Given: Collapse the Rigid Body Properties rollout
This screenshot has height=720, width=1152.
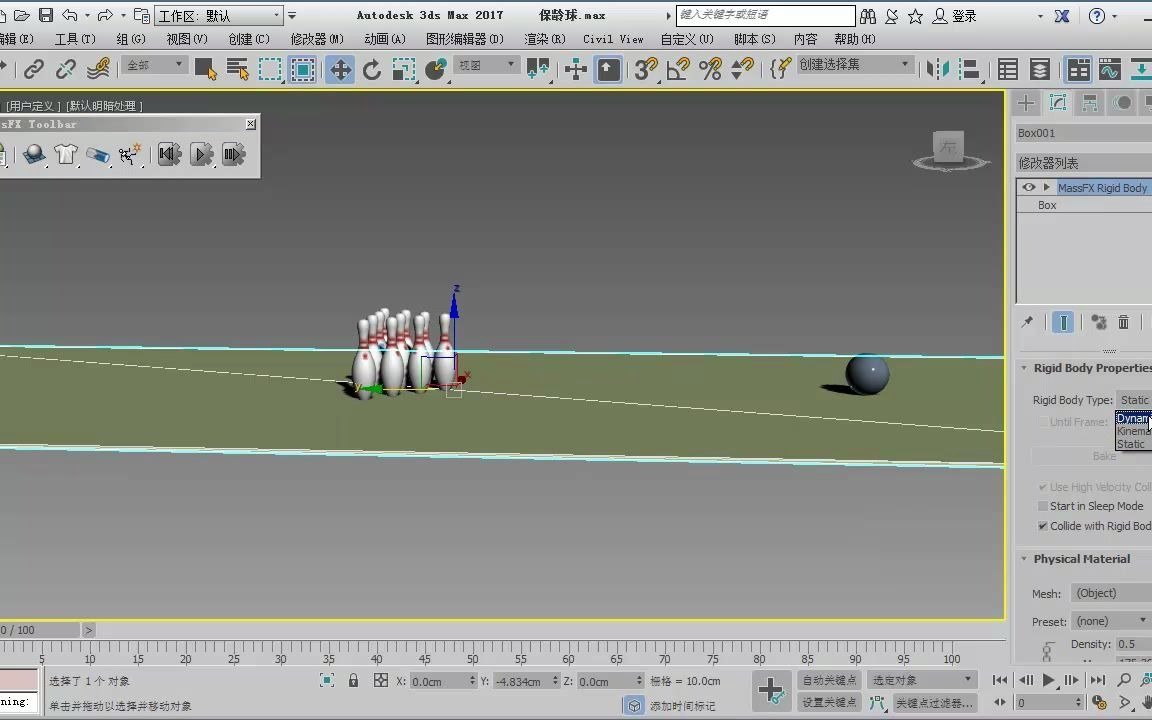Looking at the screenshot, I should (1023, 368).
